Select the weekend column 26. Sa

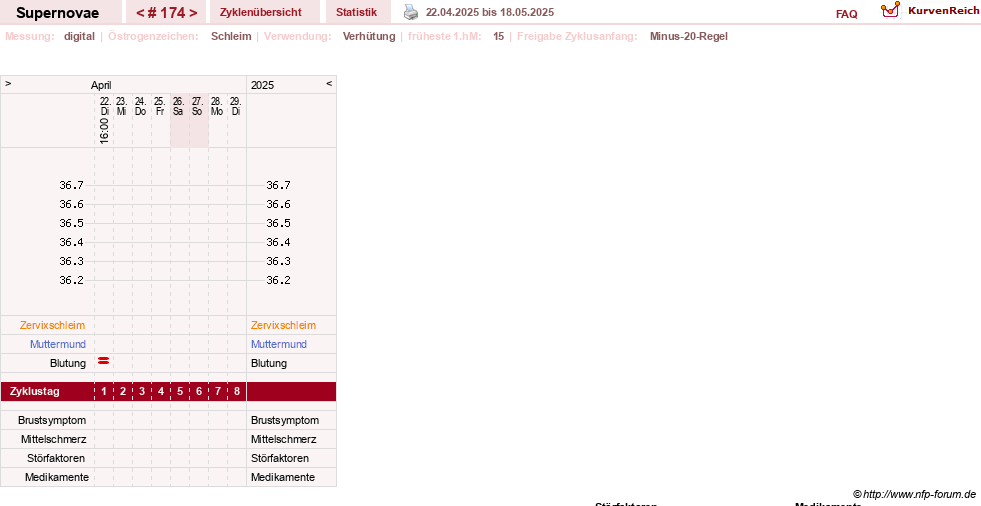178,106
